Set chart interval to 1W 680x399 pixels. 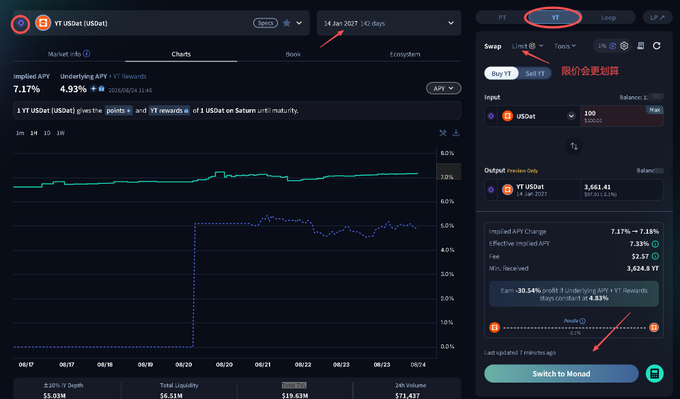[x=61, y=133]
